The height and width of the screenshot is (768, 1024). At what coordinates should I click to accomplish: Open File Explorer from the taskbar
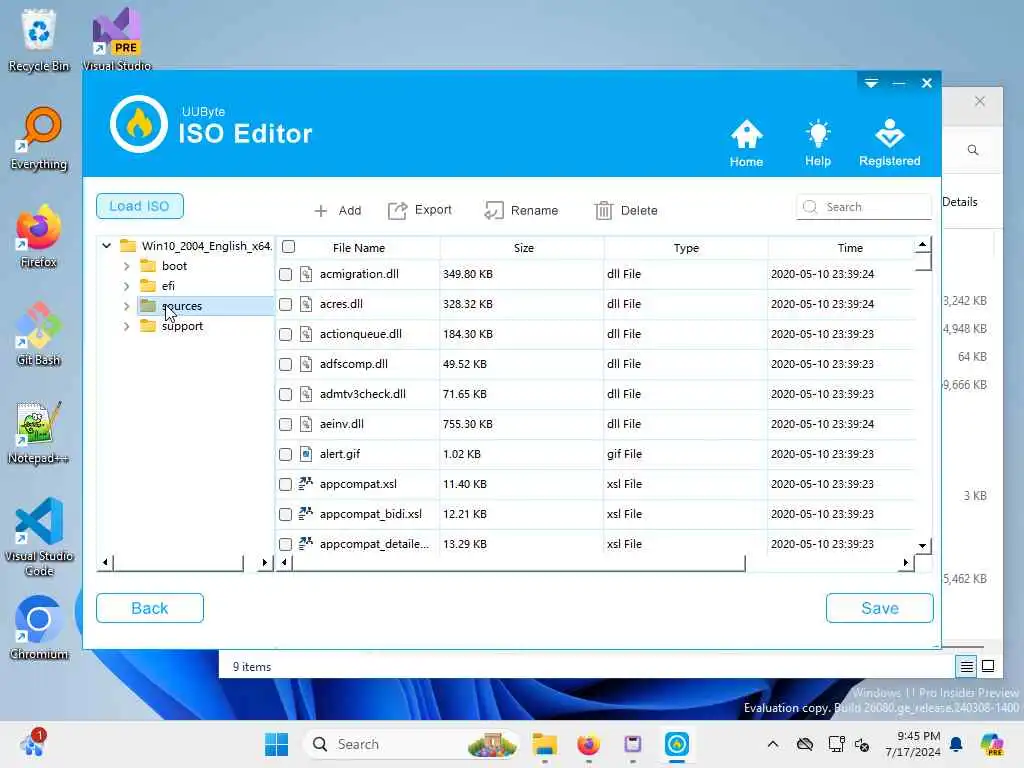tap(544, 744)
